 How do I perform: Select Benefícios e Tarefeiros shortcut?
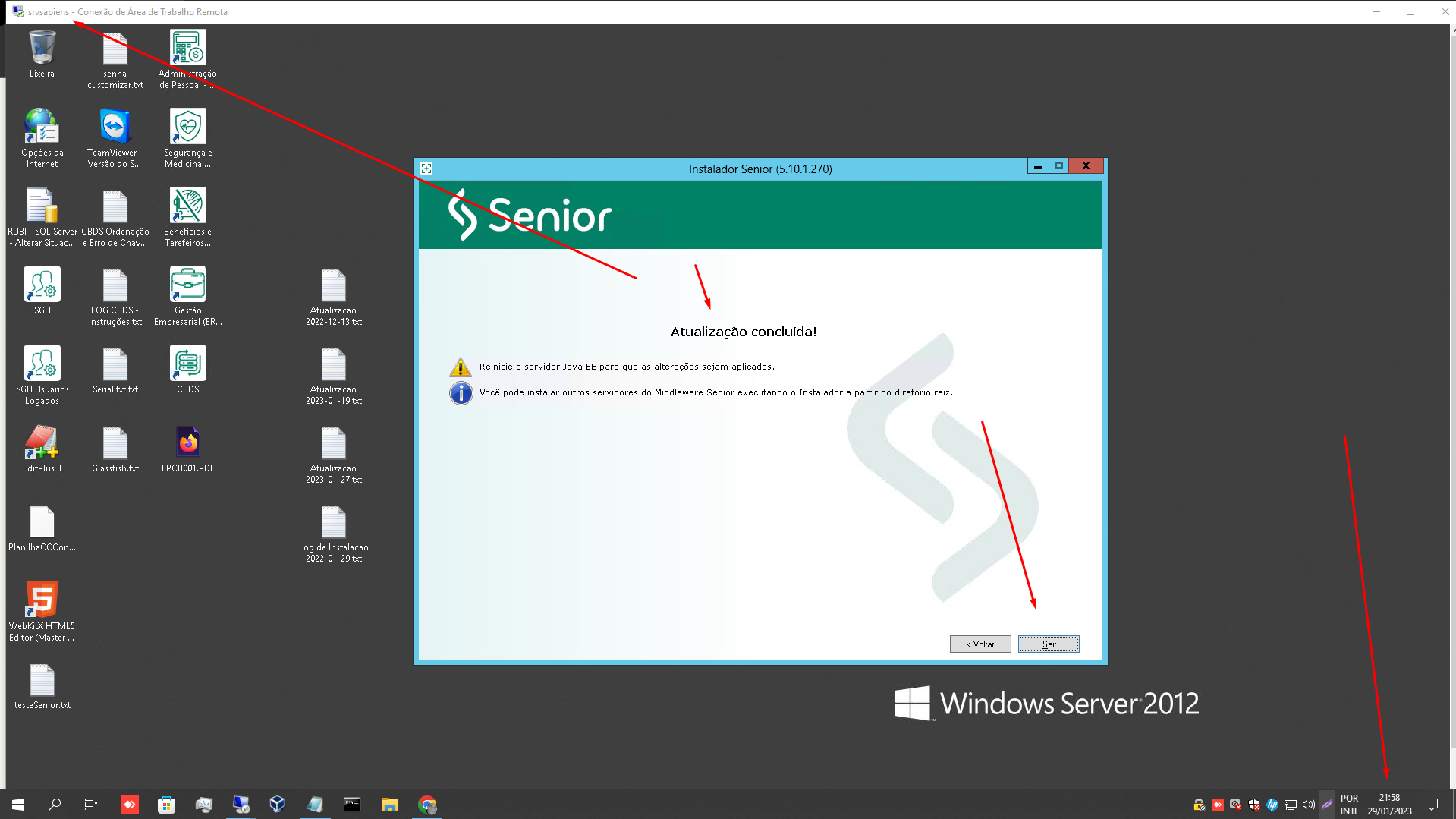click(x=187, y=217)
